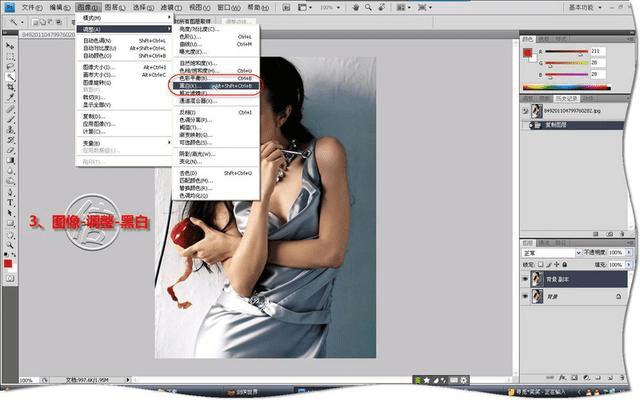Image resolution: width=640 pixels, height=400 pixels.
Task: Open the 选择 menu
Action: pyautogui.click(x=143, y=7)
